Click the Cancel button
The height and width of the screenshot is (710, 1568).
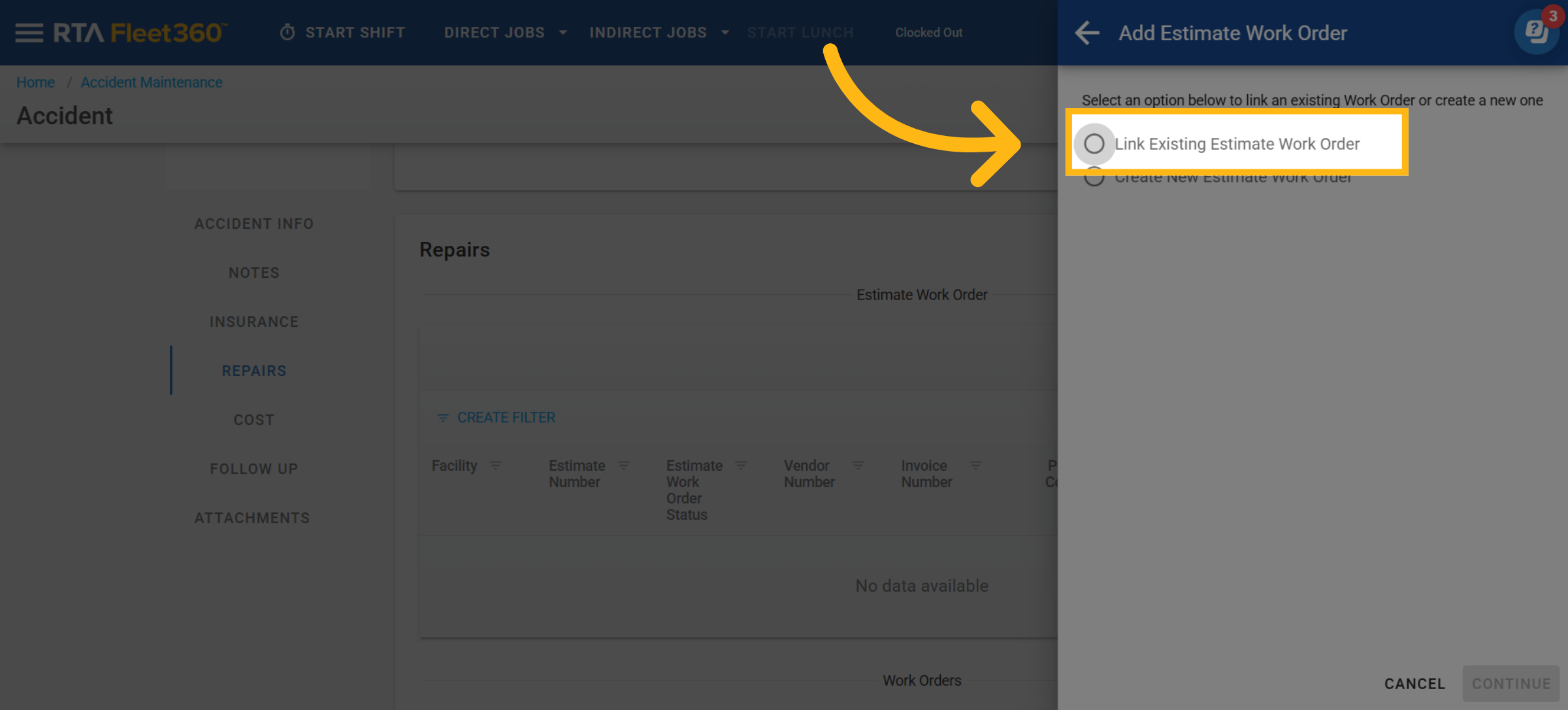point(1414,684)
